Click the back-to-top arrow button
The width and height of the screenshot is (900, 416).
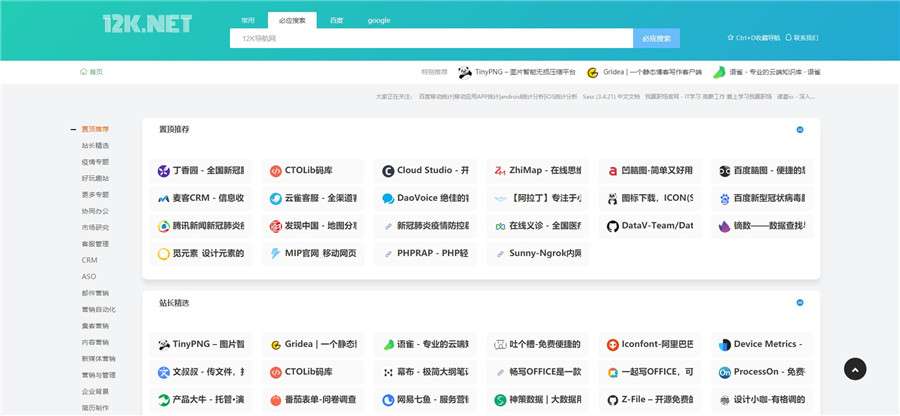pyautogui.click(x=855, y=370)
